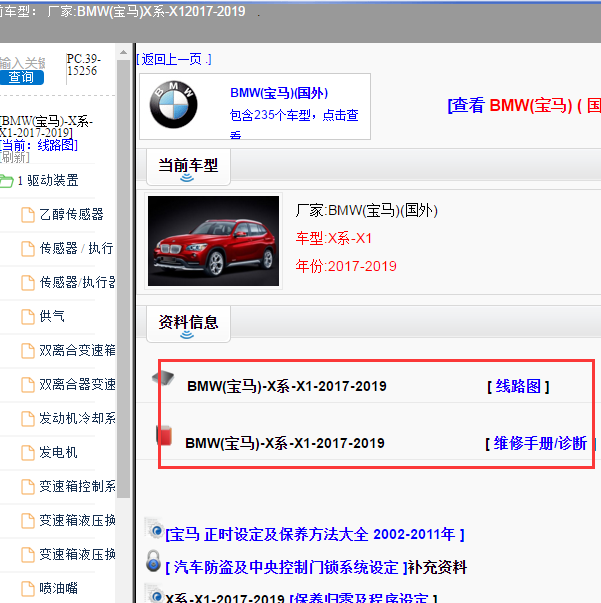Click the red BMW X1 car thumbnail
The height and width of the screenshot is (603, 601).
pos(213,241)
